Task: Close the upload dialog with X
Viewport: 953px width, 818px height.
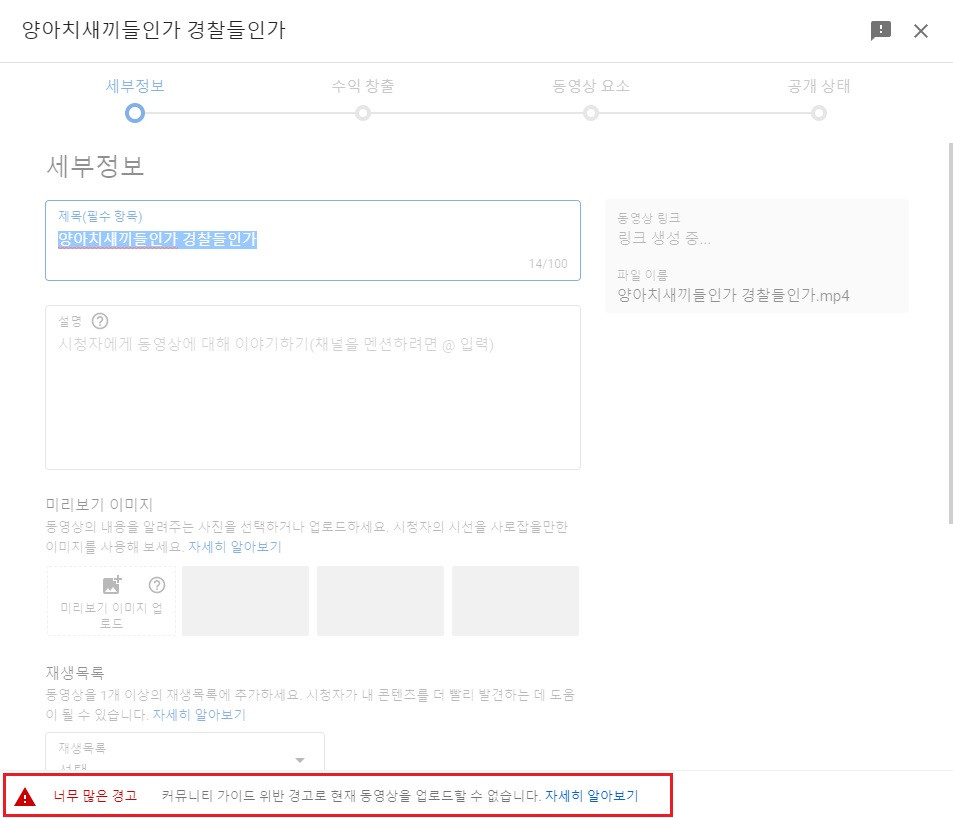Action: (x=921, y=31)
